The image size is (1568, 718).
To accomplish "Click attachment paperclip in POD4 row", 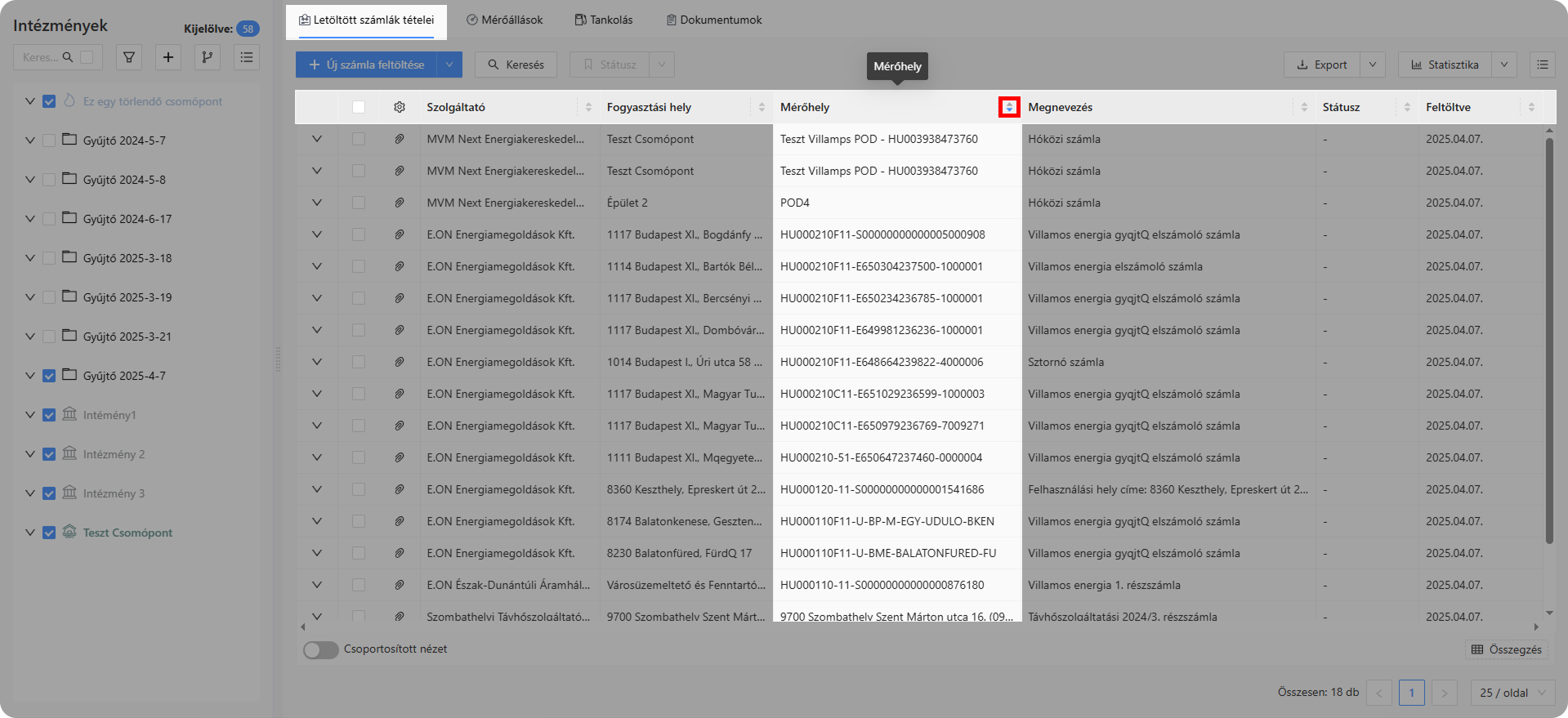I will 400,203.
